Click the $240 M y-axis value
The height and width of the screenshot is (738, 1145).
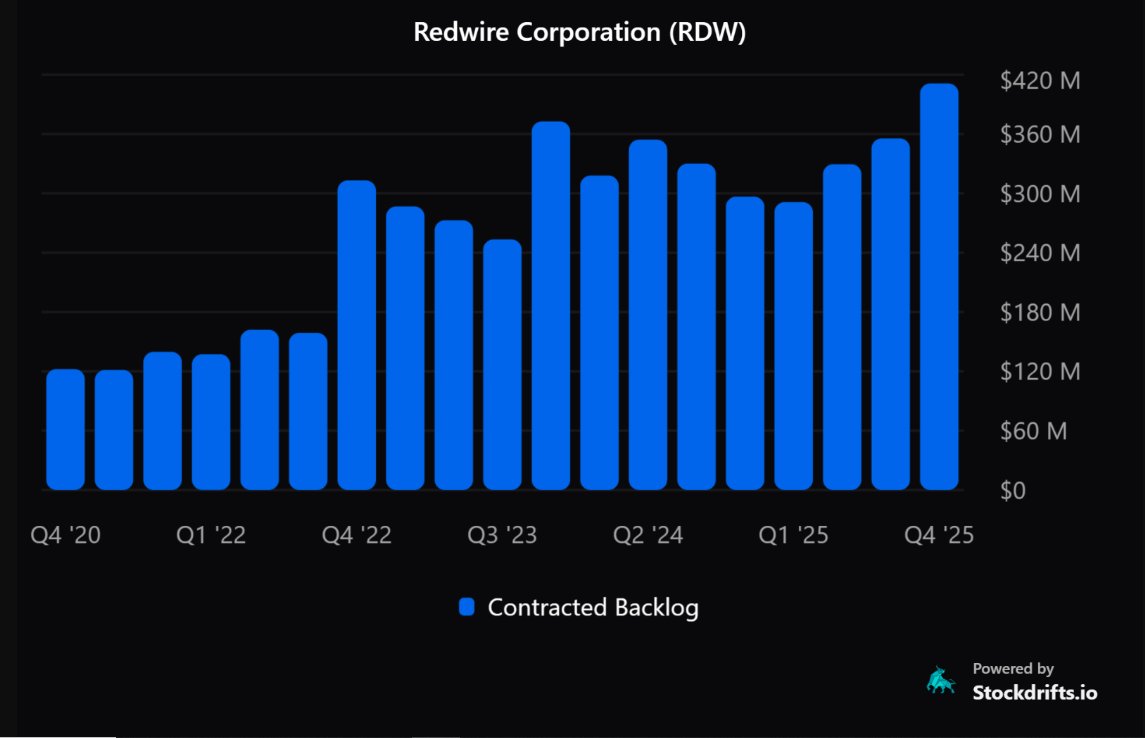[x=1040, y=253]
